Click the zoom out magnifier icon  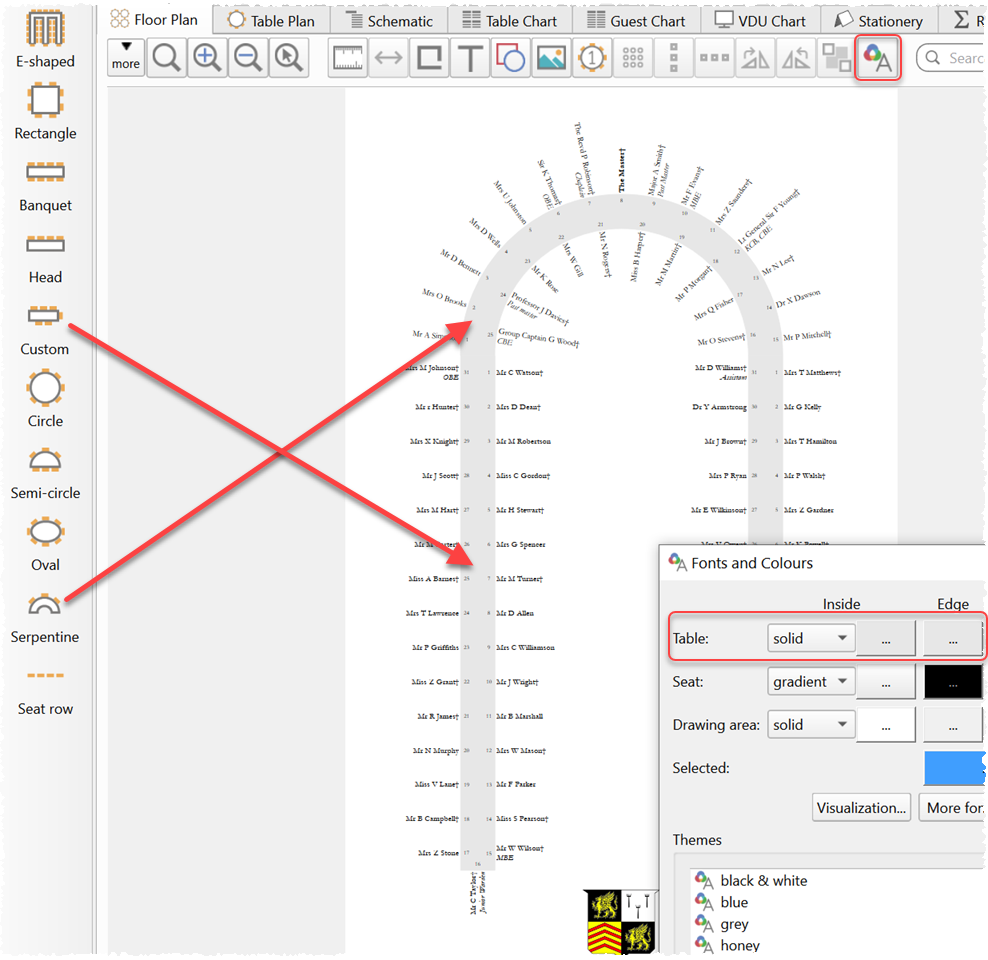coord(248,59)
